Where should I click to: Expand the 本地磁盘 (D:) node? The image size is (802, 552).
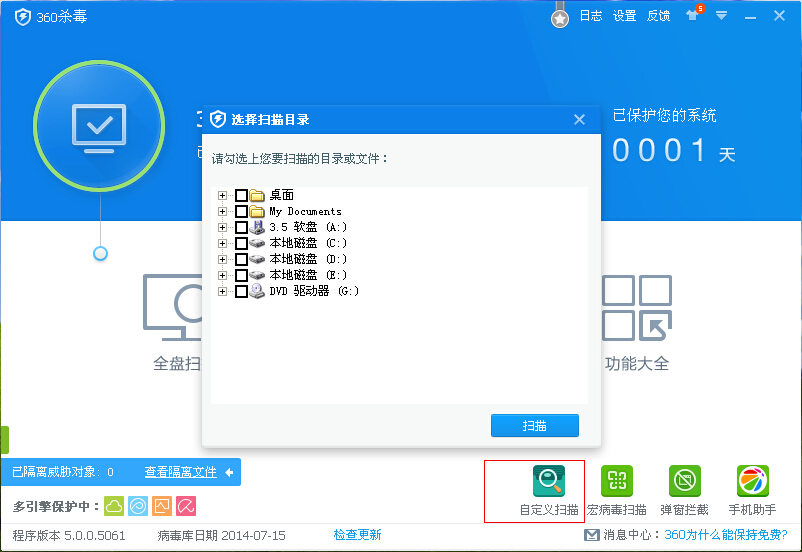coord(222,259)
